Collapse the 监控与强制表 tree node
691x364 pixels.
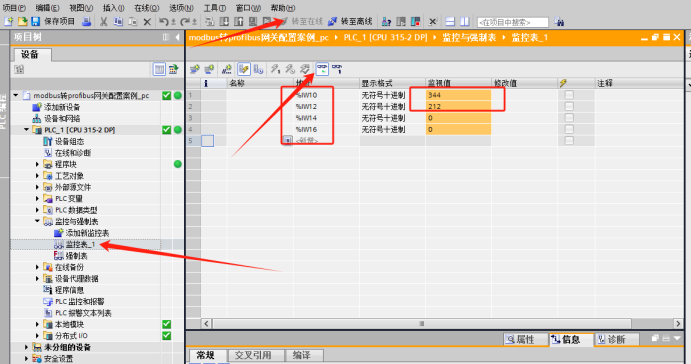tap(37, 221)
